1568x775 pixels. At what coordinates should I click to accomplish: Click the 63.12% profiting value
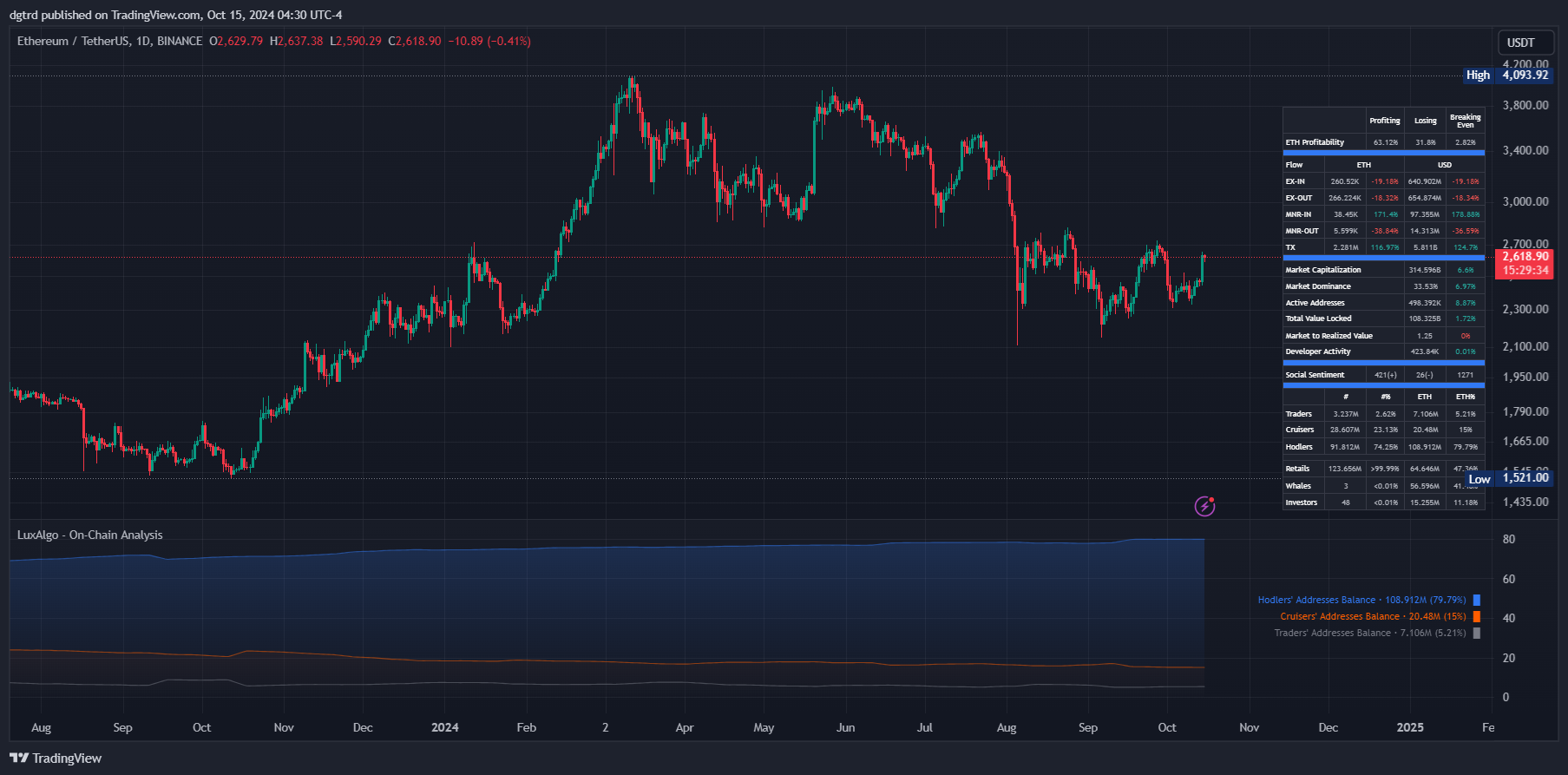click(1385, 142)
